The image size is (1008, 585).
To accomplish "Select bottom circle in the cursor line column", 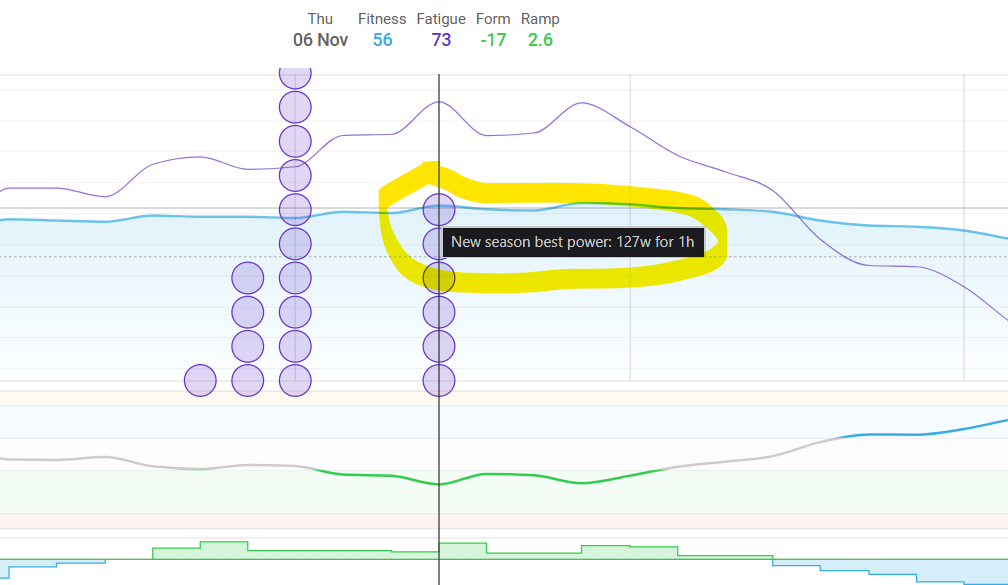I will (x=438, y=381).
